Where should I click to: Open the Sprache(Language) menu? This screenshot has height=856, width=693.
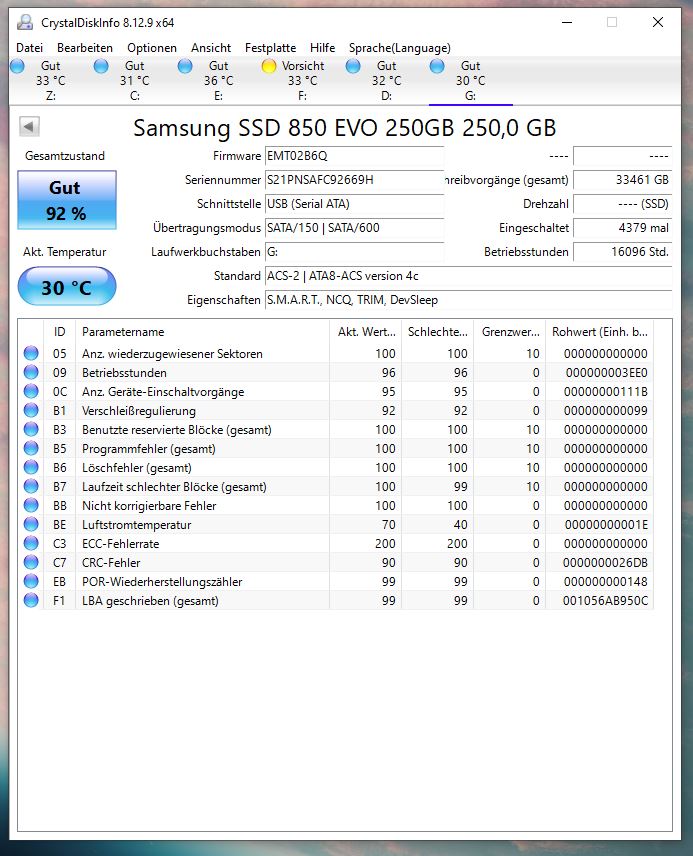coord(400,48)
